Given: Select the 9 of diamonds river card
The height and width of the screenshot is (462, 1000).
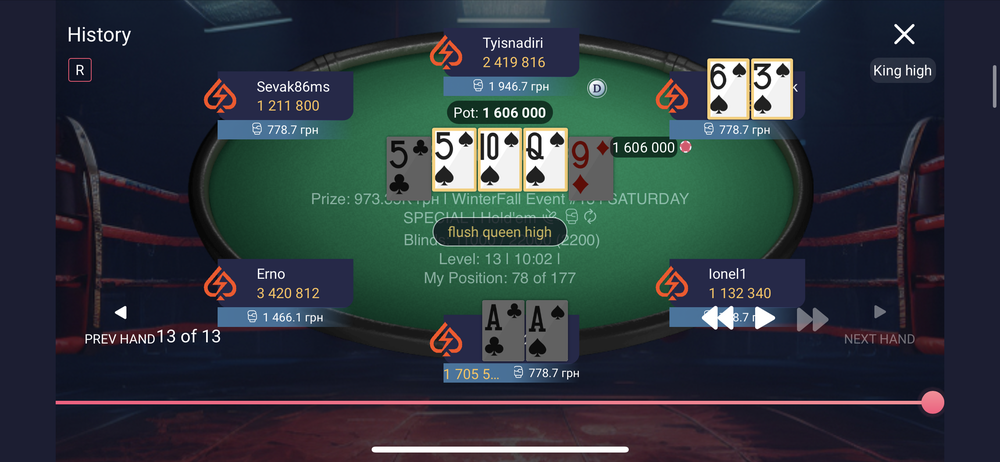Looking at the screenshot, I should (591, 164).
